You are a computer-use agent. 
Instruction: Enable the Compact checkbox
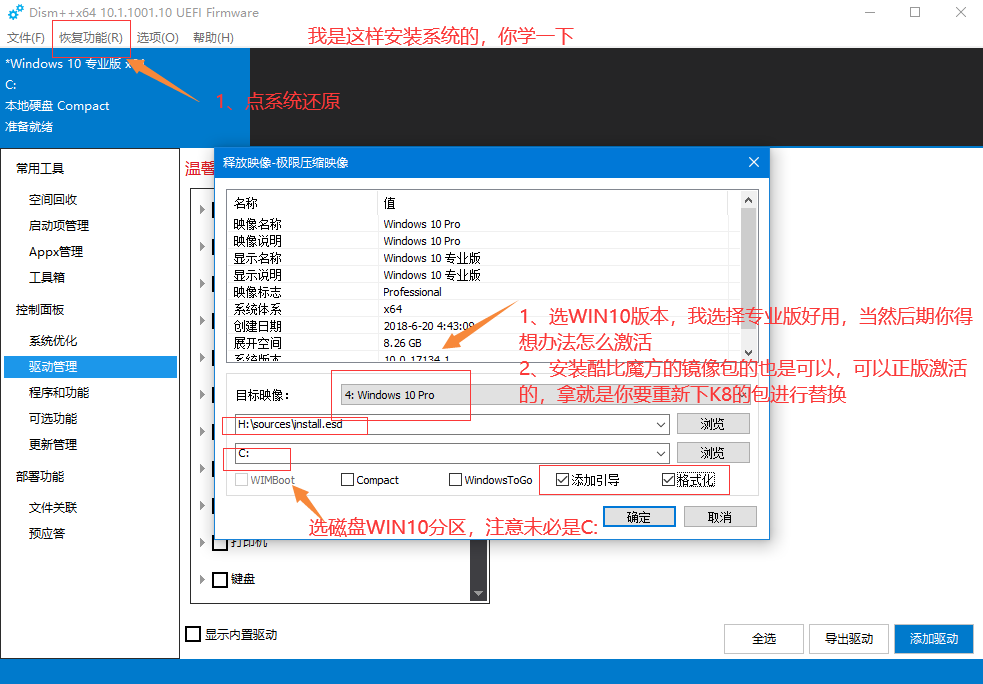348,480
